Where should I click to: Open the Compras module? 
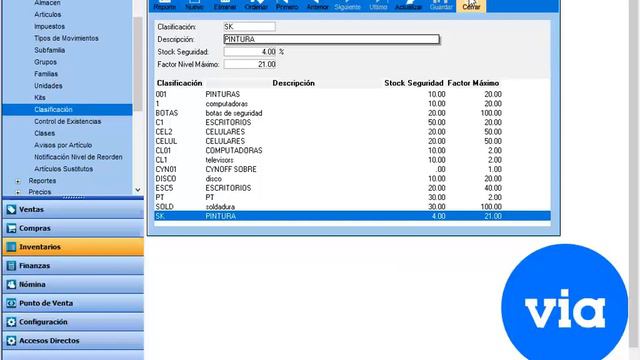point(73,228)
